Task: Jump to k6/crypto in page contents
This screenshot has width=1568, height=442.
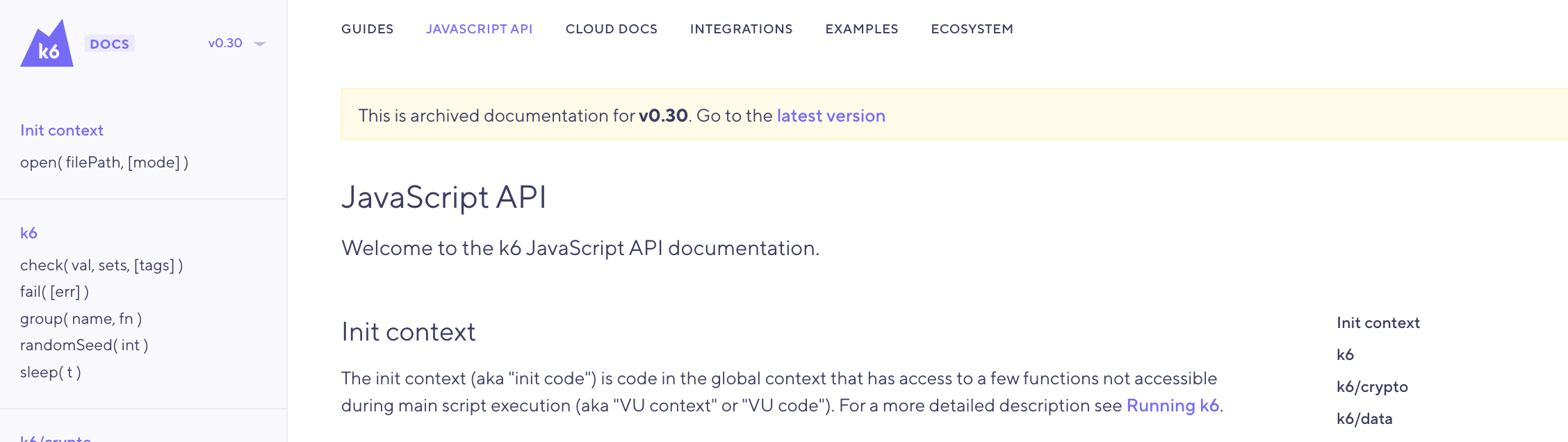Action: [1372, 386]
